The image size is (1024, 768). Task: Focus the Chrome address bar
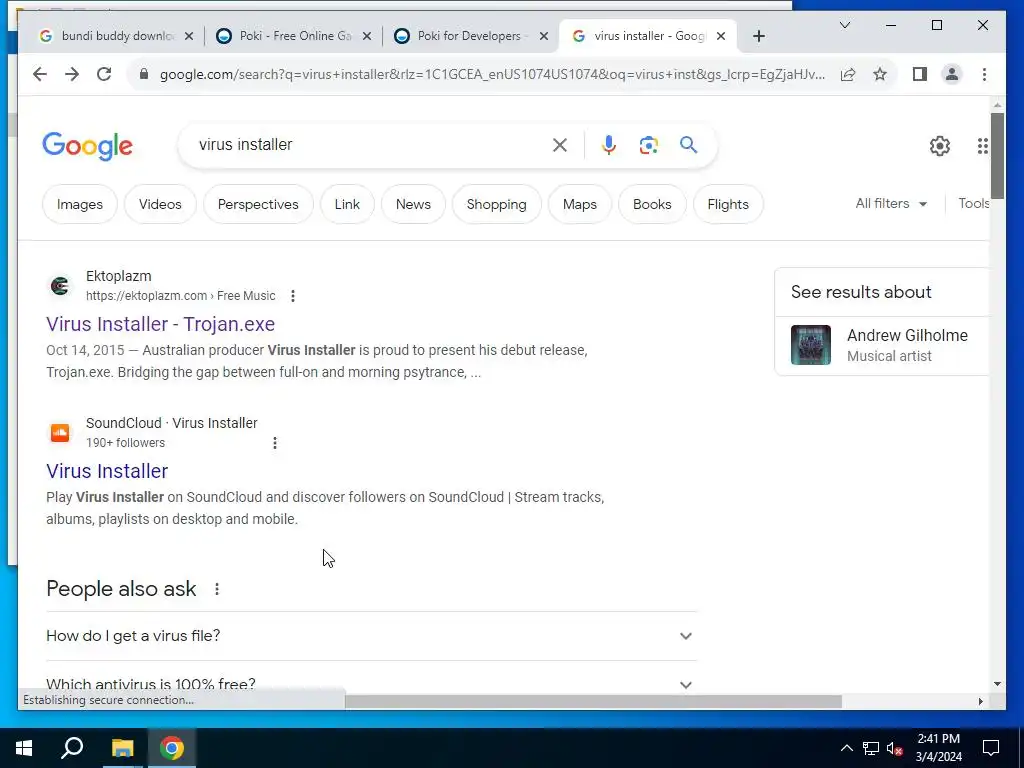tap(491, 74)
